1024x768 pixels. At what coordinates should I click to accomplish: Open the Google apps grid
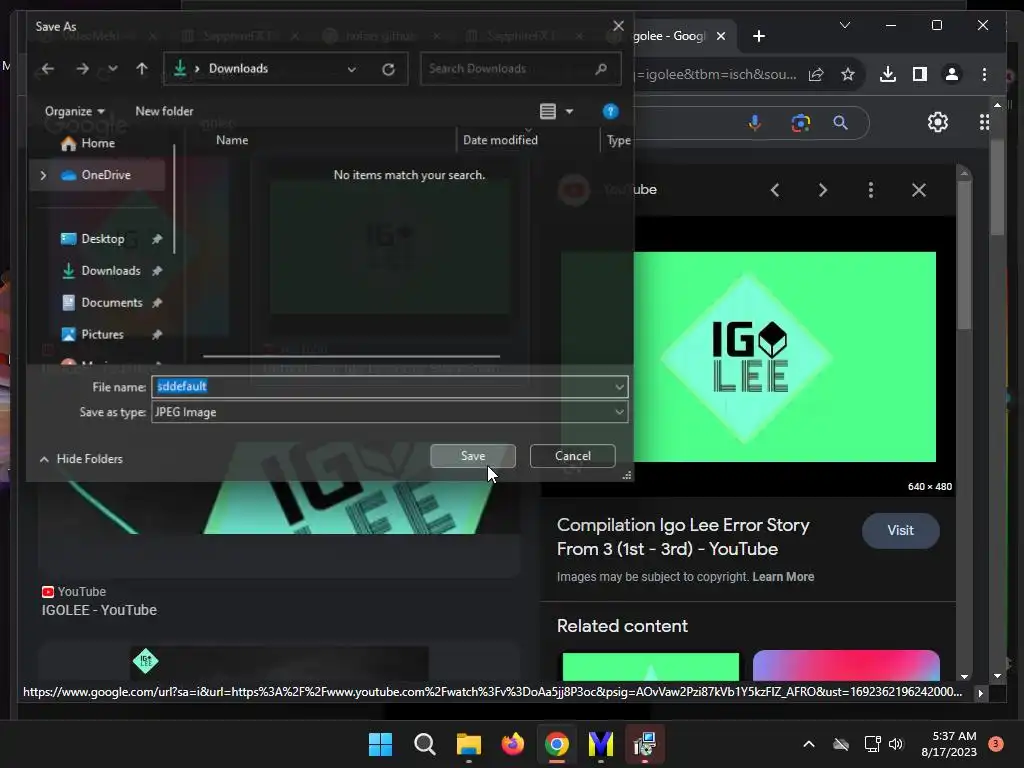pos(984,122)
